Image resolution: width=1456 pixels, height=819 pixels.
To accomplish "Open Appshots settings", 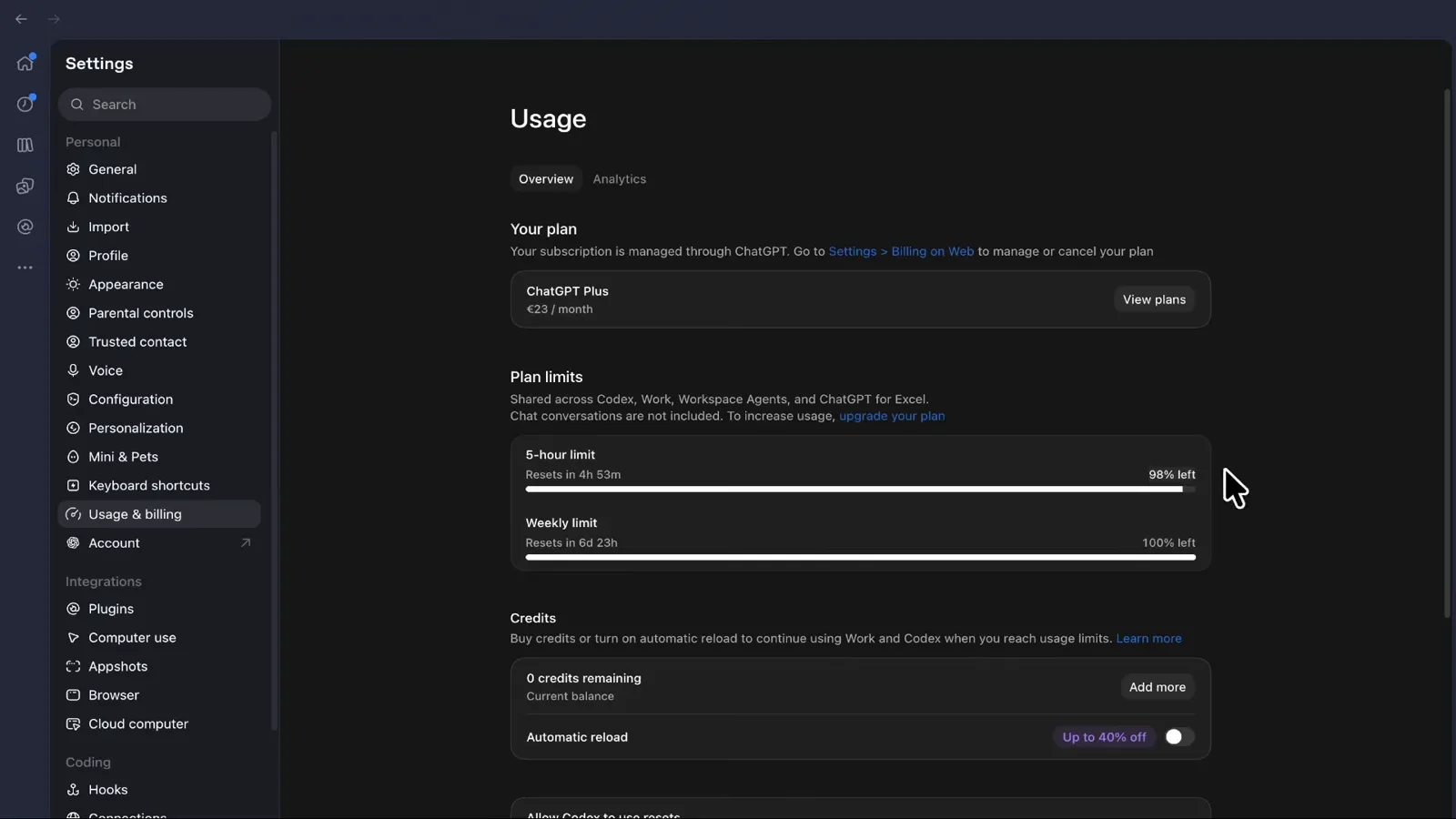I will pyautogui.click(x=159, y=667).
